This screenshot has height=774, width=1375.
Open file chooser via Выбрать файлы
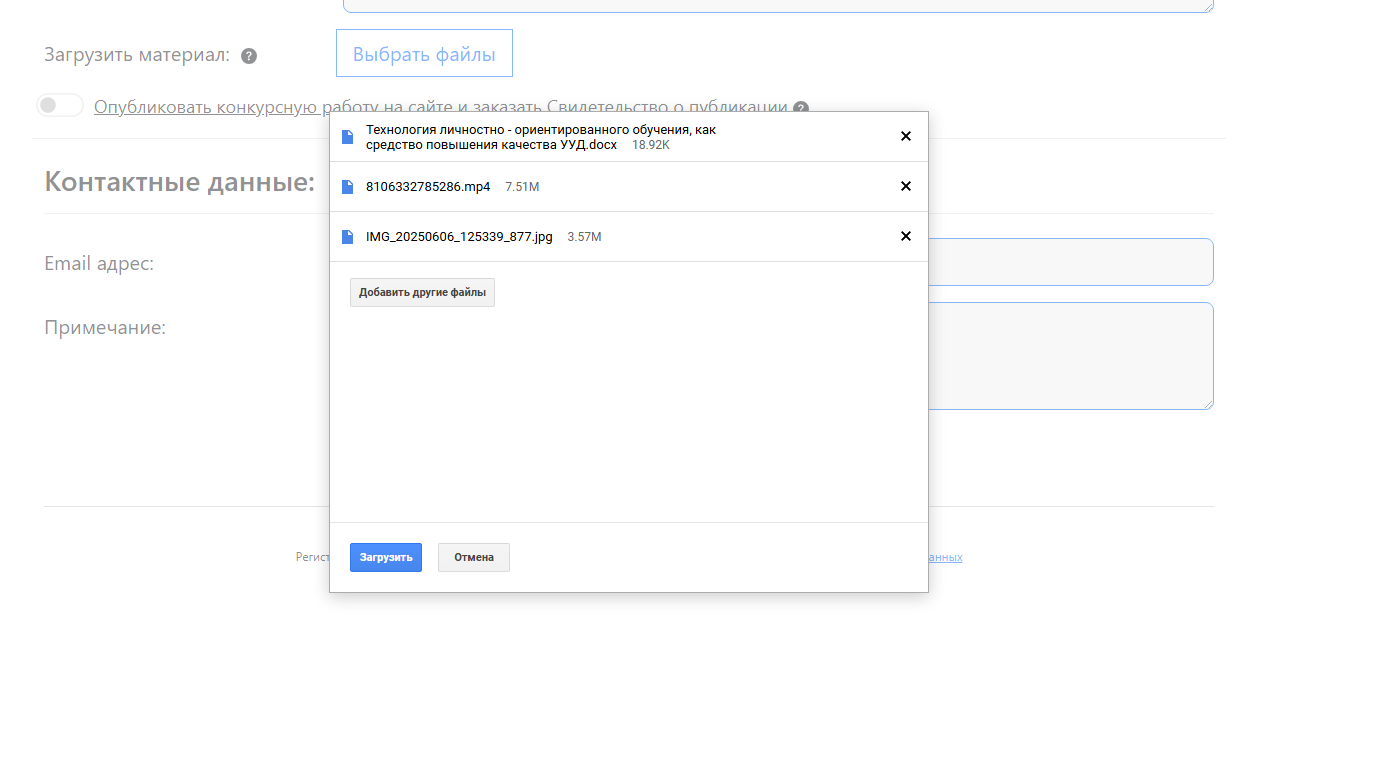click(424, 54)
